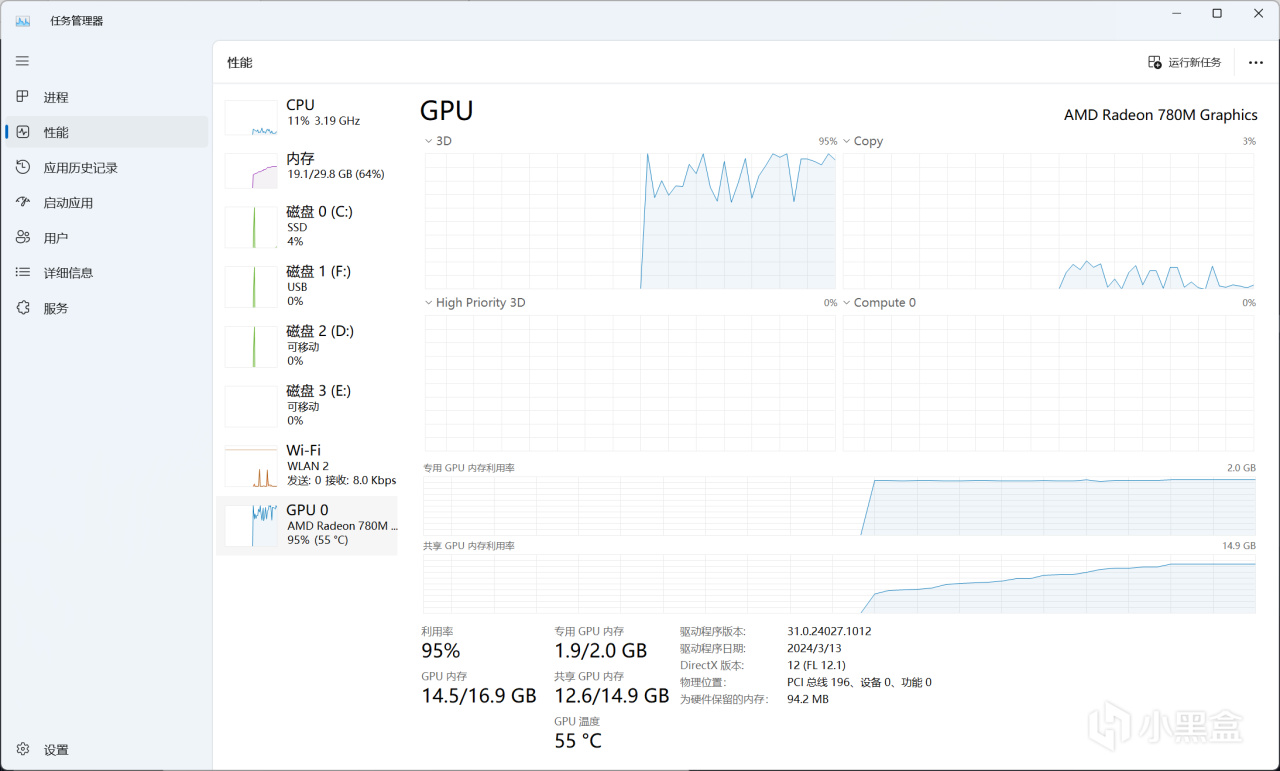Go to the 用户 page
The image size is (1280, 771).
106,237
